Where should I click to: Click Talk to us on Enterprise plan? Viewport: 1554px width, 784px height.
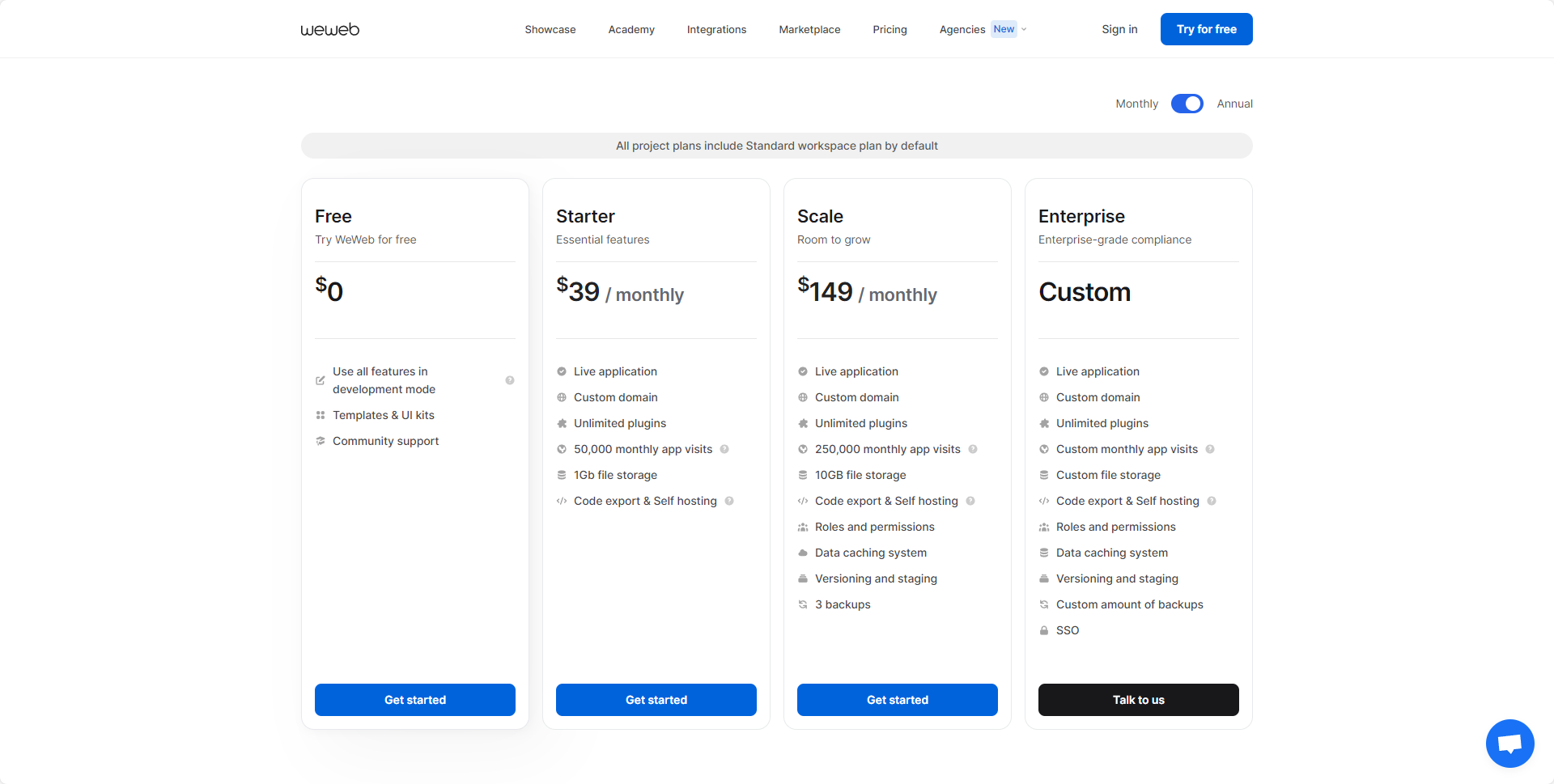[1139, 700]
